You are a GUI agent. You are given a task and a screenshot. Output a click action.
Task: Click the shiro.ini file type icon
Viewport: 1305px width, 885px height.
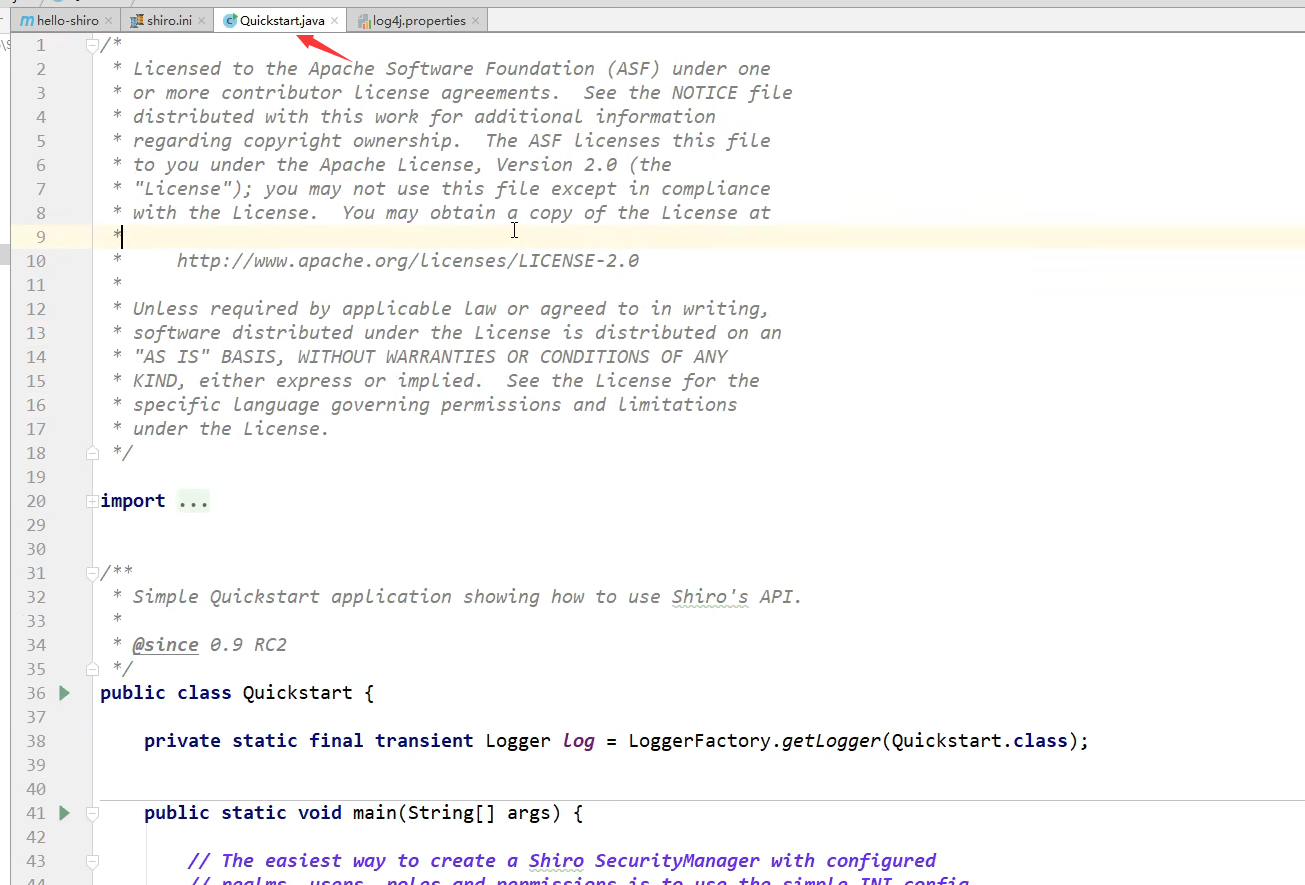click(137, 21)
